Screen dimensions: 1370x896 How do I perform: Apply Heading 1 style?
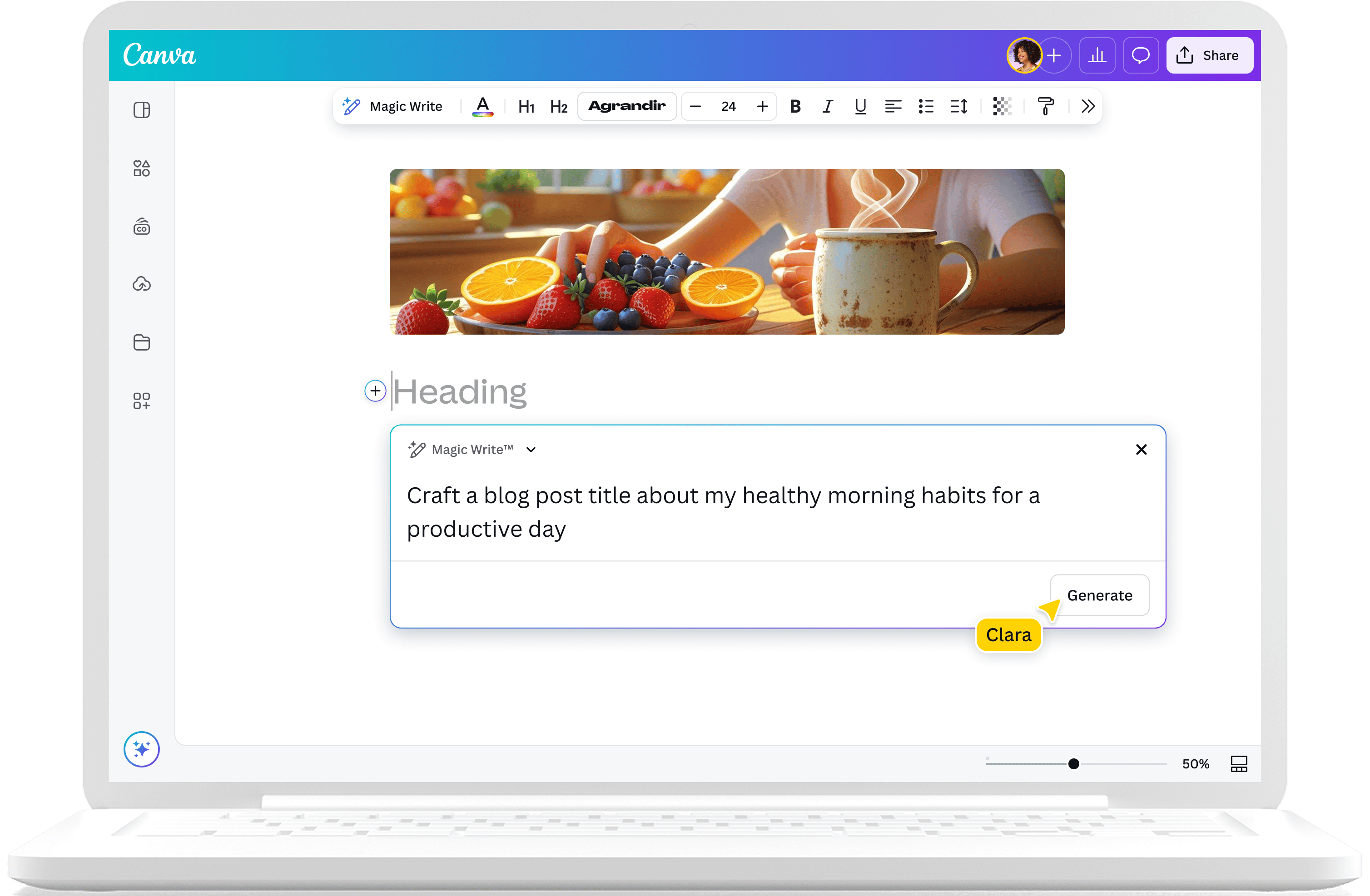(x=526, y=106)
